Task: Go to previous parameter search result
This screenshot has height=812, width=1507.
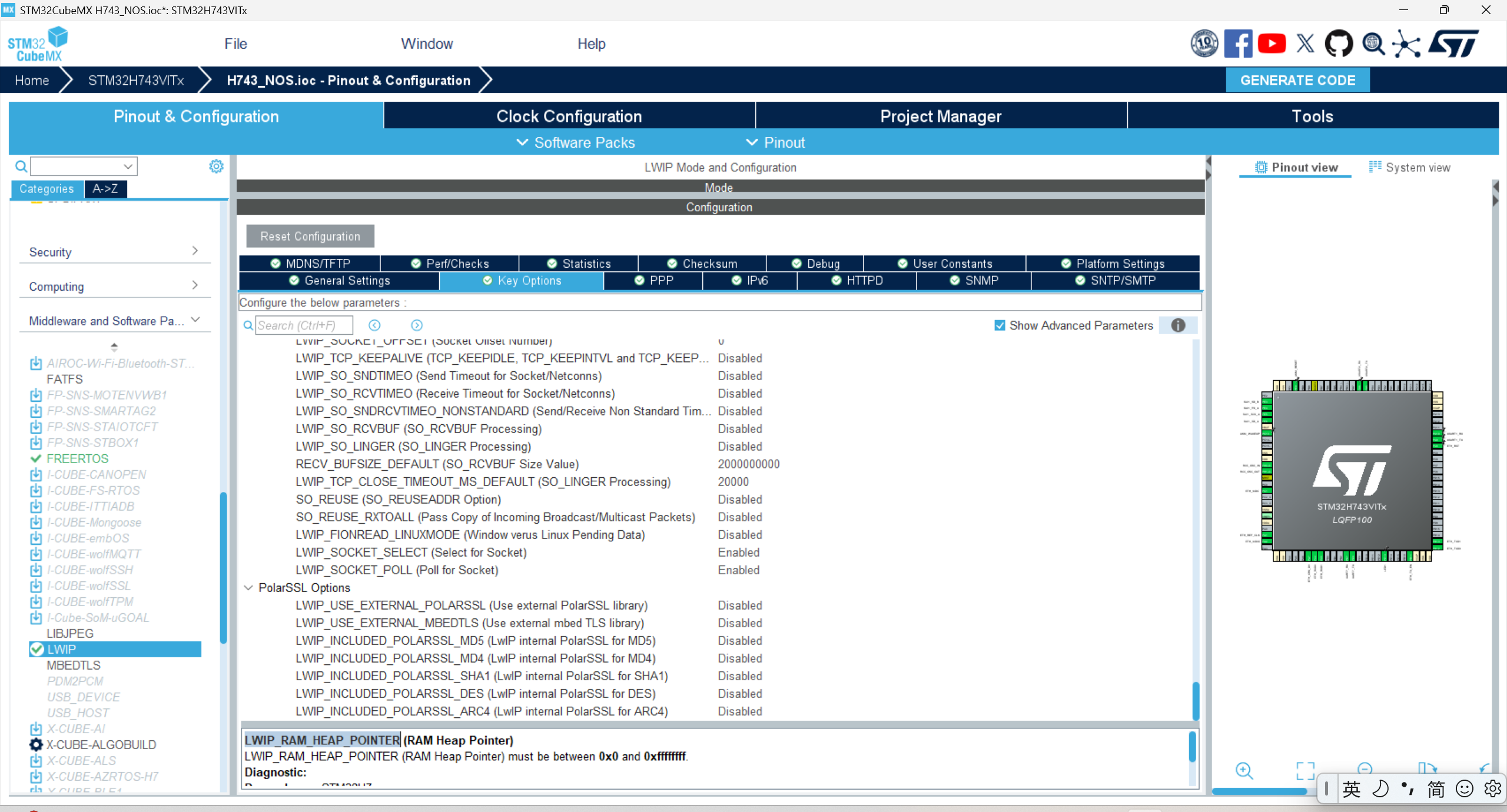Action: pyautogui.click(x=374, y=325)
